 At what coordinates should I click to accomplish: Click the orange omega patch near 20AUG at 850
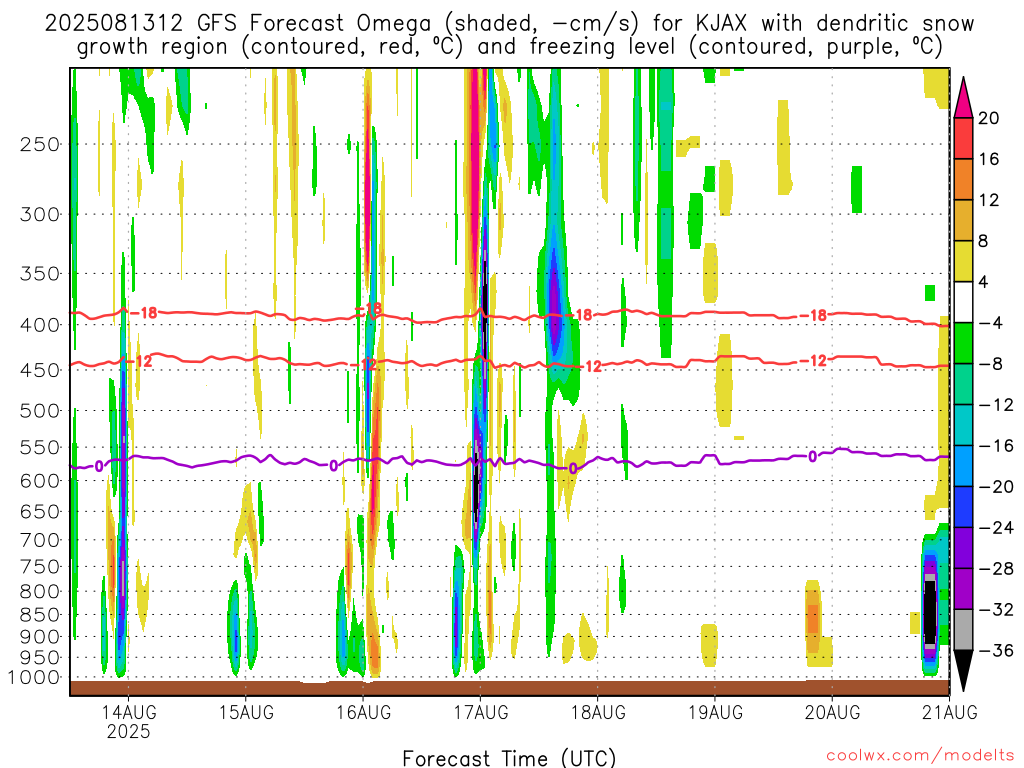(x=812, y=618)
